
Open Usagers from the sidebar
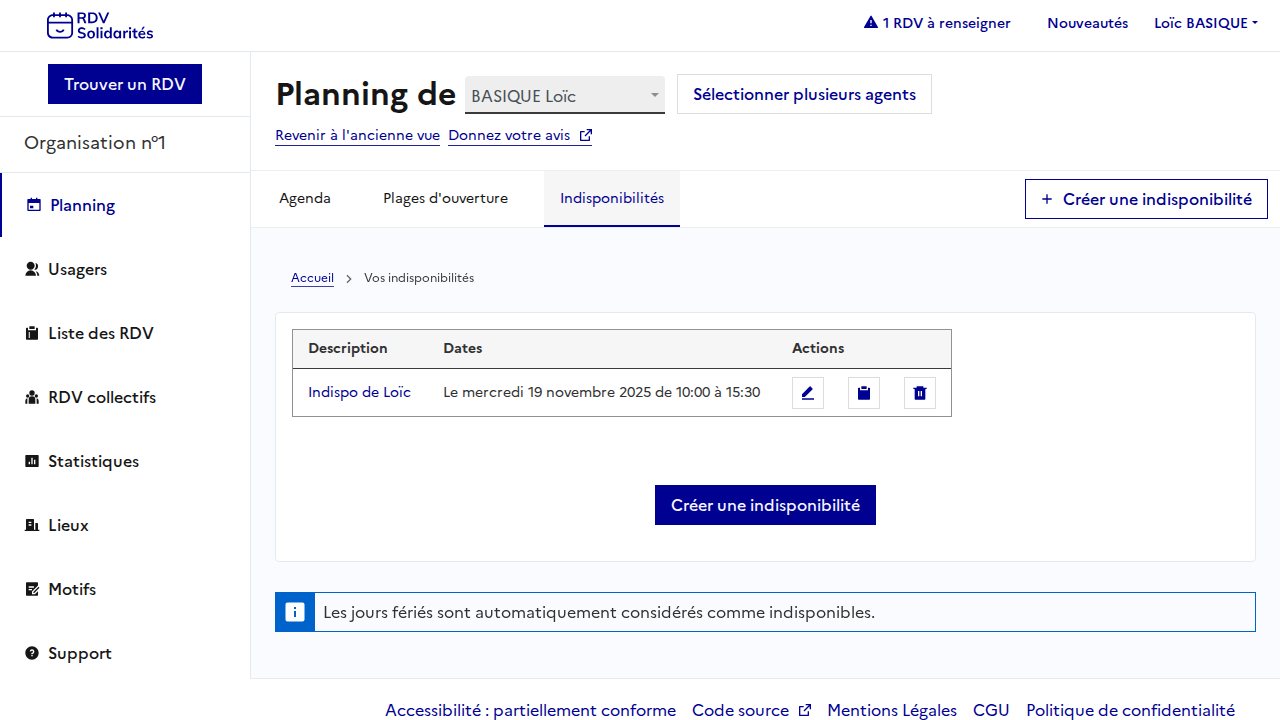pos(77,269)
